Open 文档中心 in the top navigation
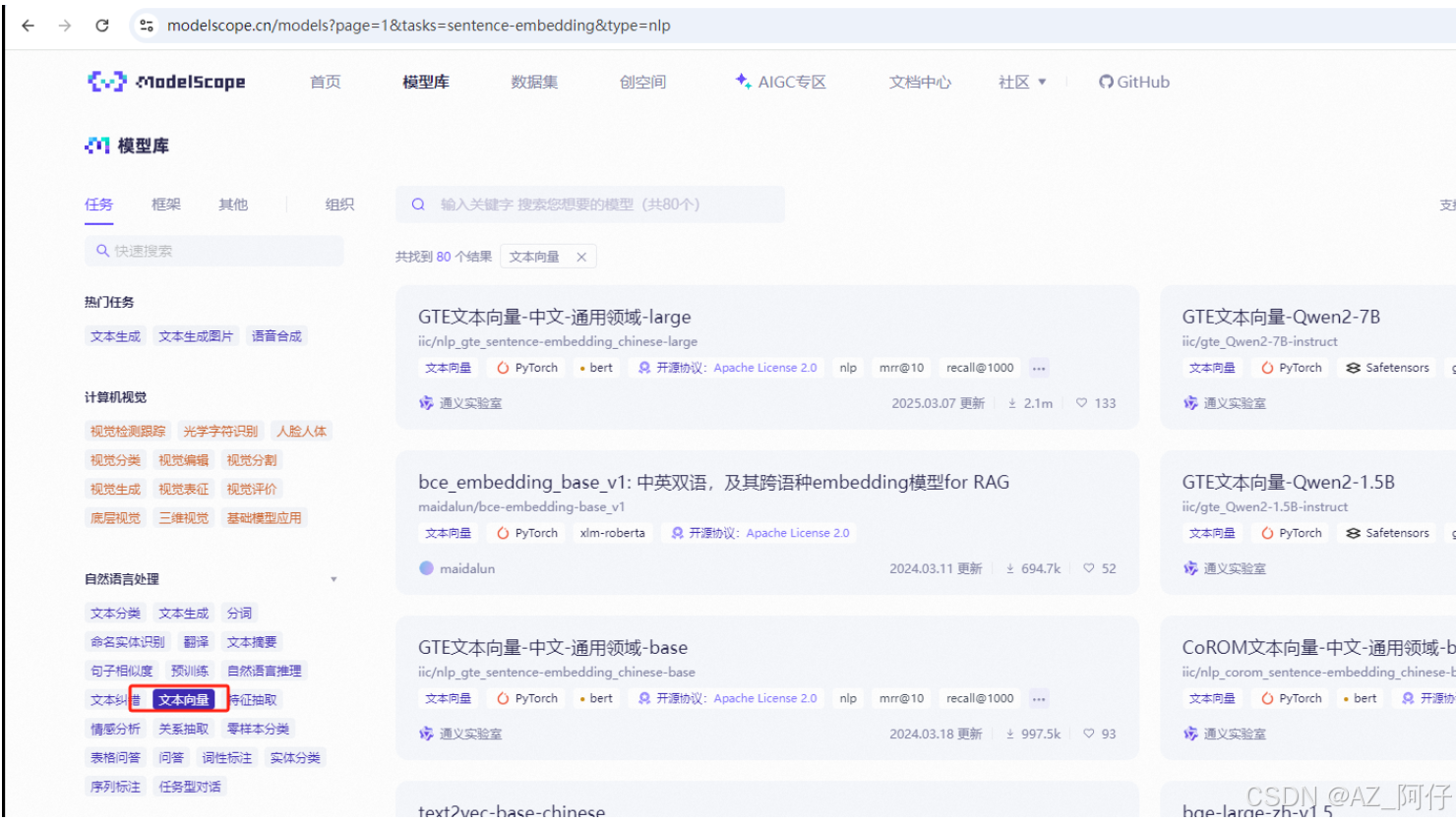The height and width of the screenshot is (822, 1456). (x=920, y=83)
